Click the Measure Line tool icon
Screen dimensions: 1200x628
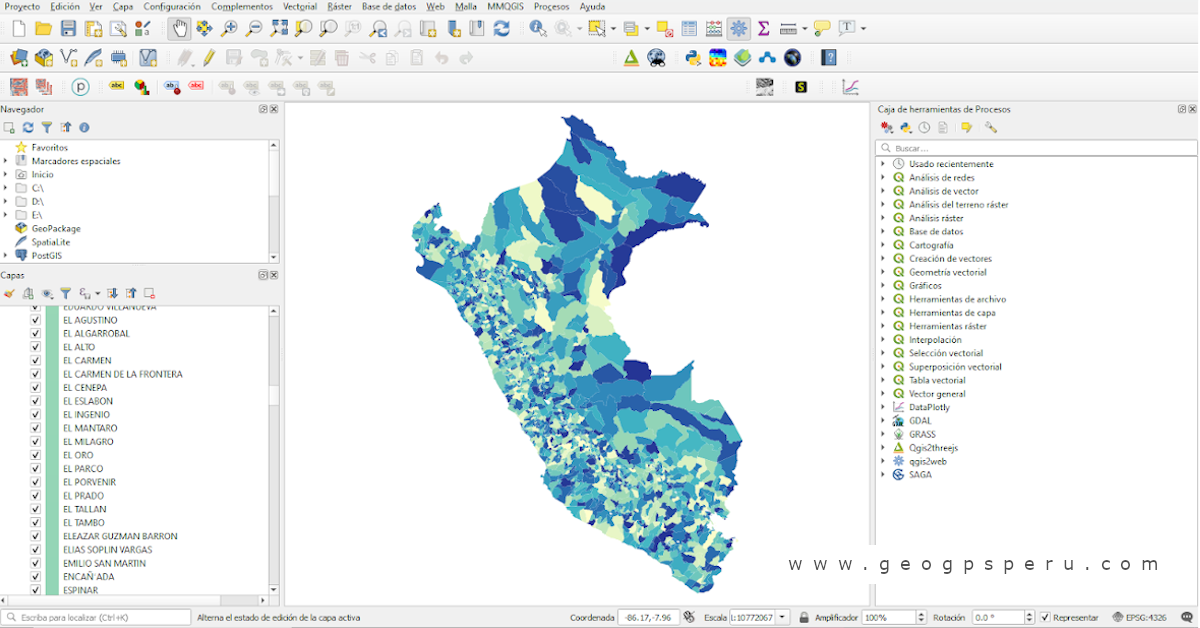(788, 28)
